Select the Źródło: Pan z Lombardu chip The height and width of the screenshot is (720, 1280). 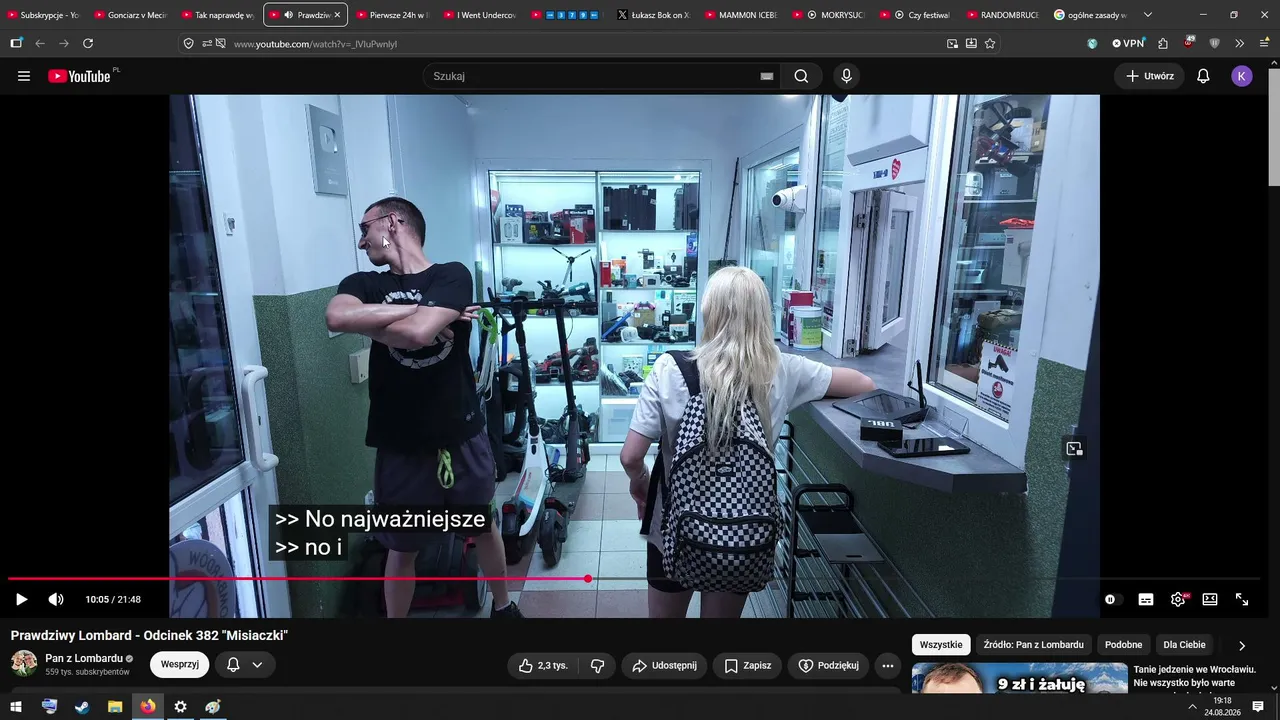coord(1034,645)
